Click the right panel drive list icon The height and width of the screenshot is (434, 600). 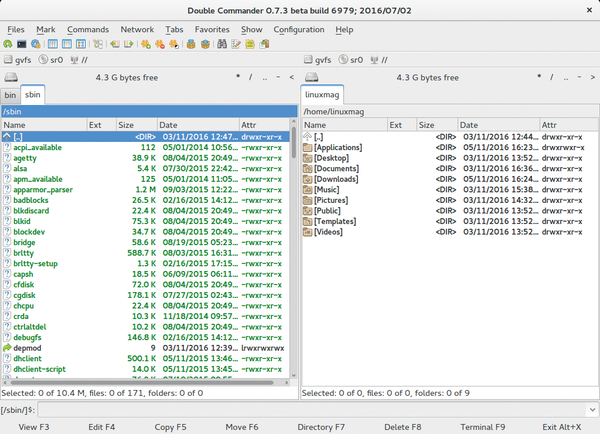coord(311,77)
